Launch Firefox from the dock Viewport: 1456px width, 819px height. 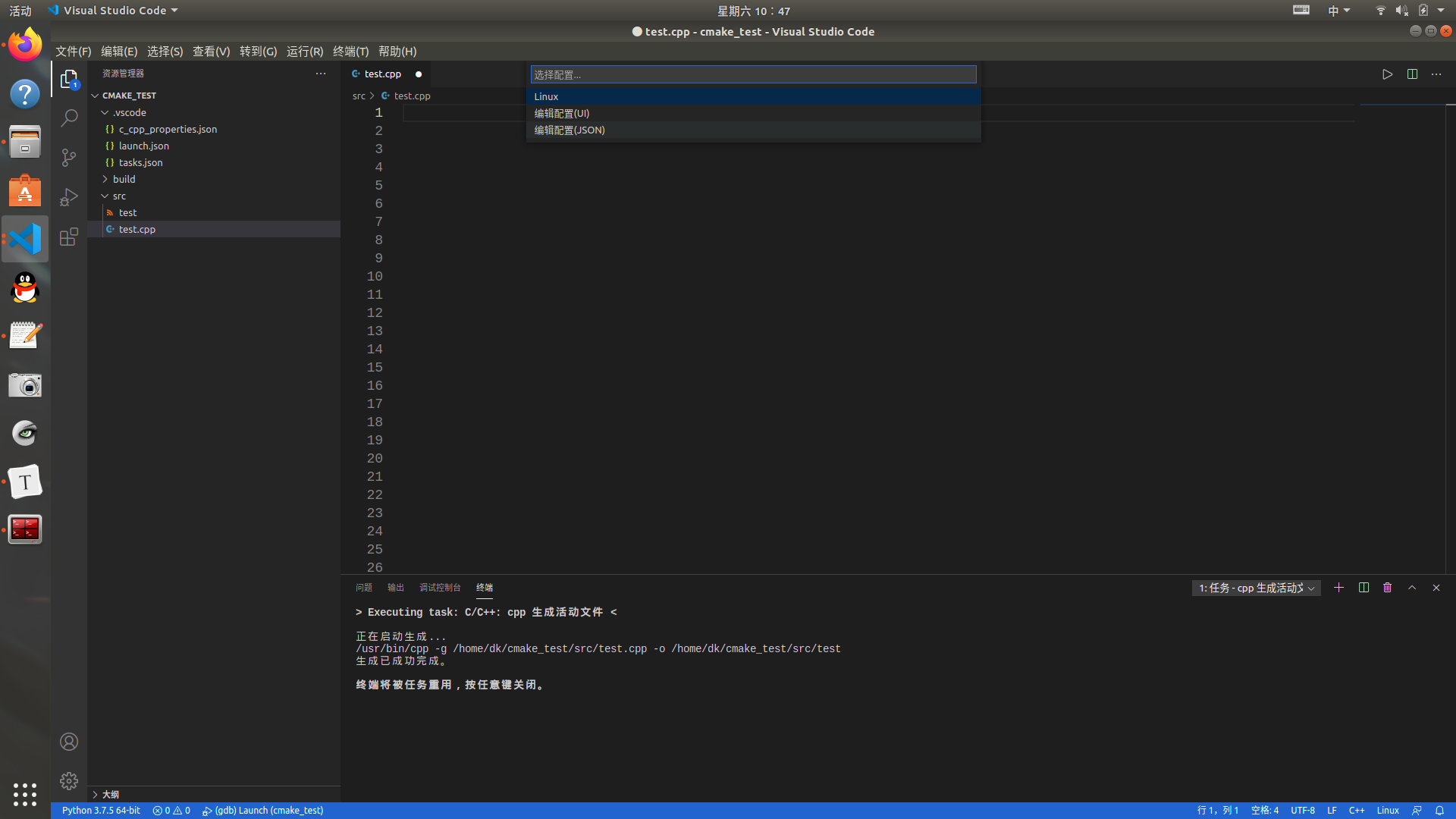25,45
